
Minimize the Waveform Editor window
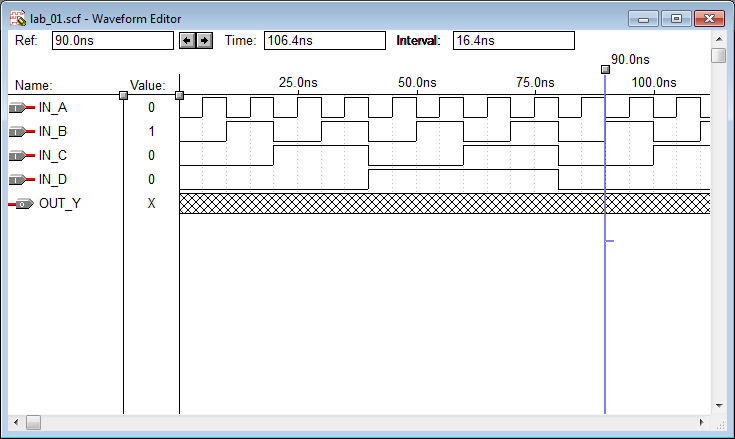[x=643, y=19]
